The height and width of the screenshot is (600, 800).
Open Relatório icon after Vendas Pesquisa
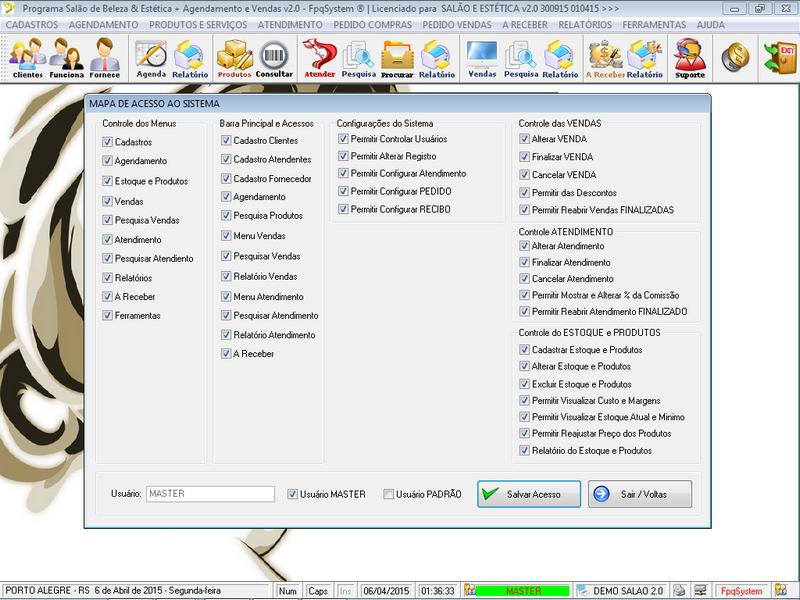[x=560, y=58]
